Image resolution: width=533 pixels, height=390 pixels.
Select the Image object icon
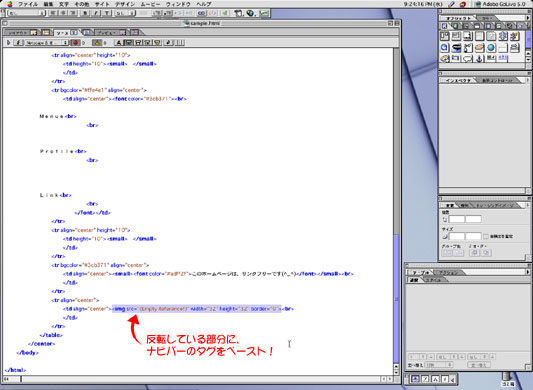coord(491,36)
